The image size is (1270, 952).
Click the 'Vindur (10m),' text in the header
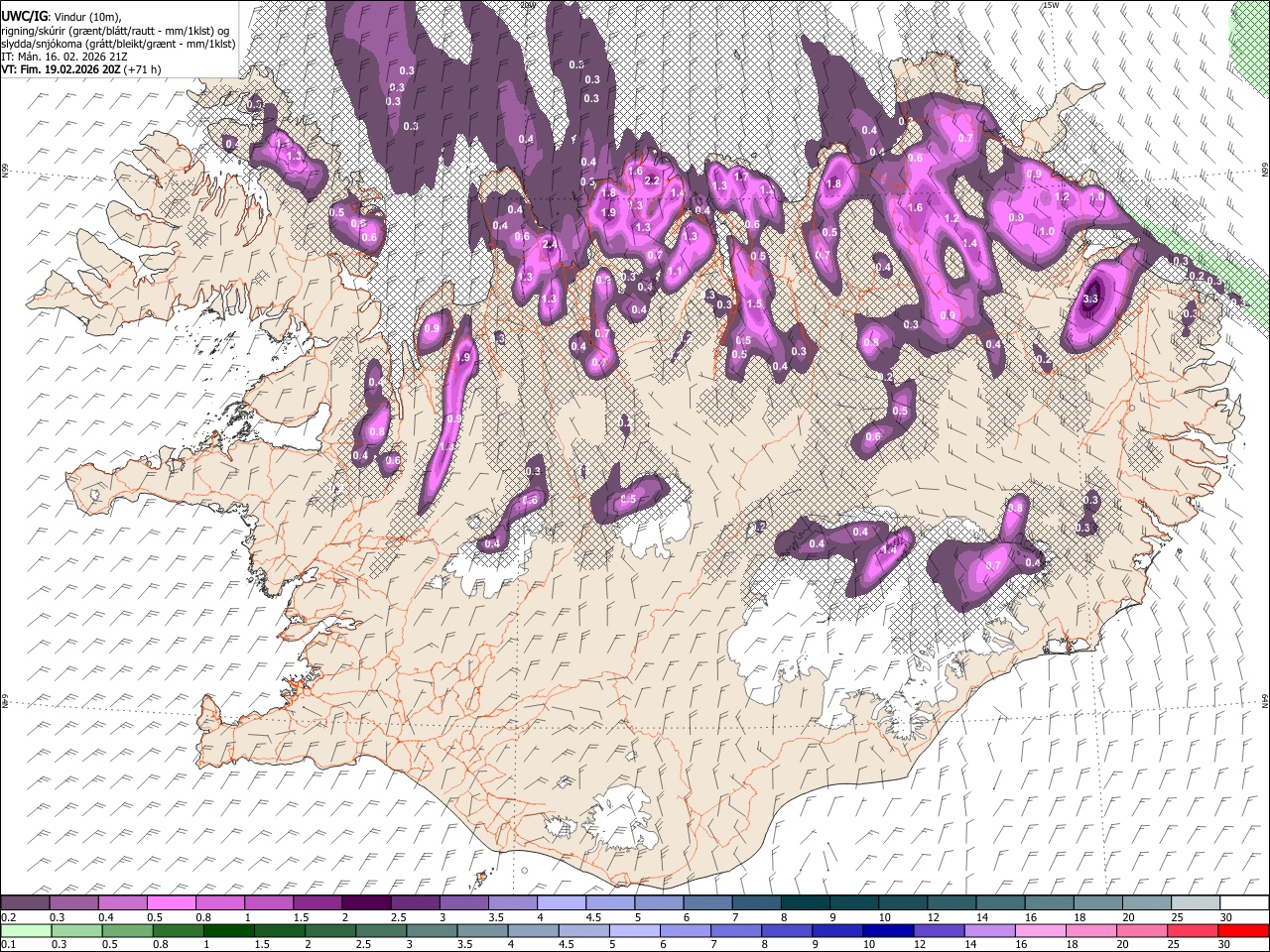pos(87,17)
